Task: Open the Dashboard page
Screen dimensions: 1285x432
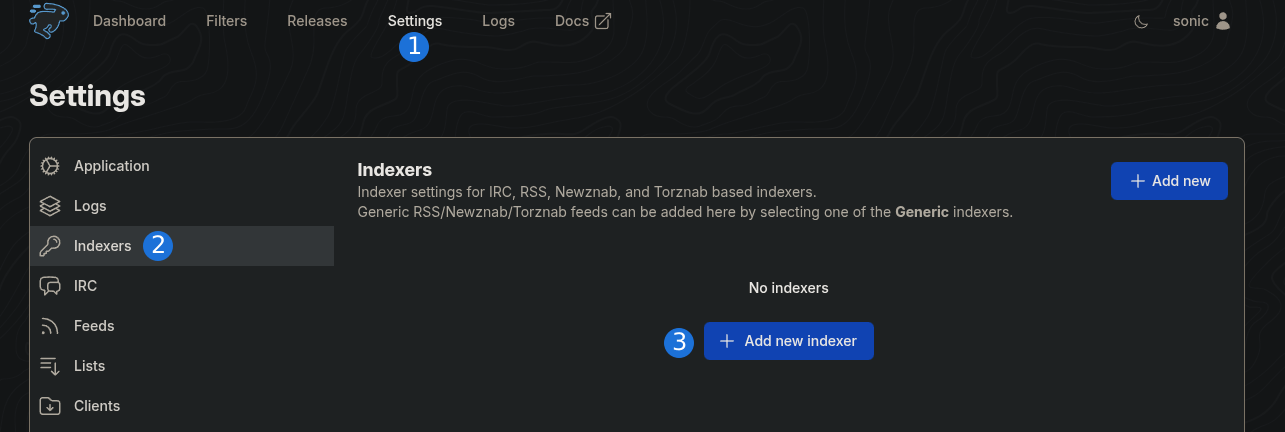Action: [129, 21]
